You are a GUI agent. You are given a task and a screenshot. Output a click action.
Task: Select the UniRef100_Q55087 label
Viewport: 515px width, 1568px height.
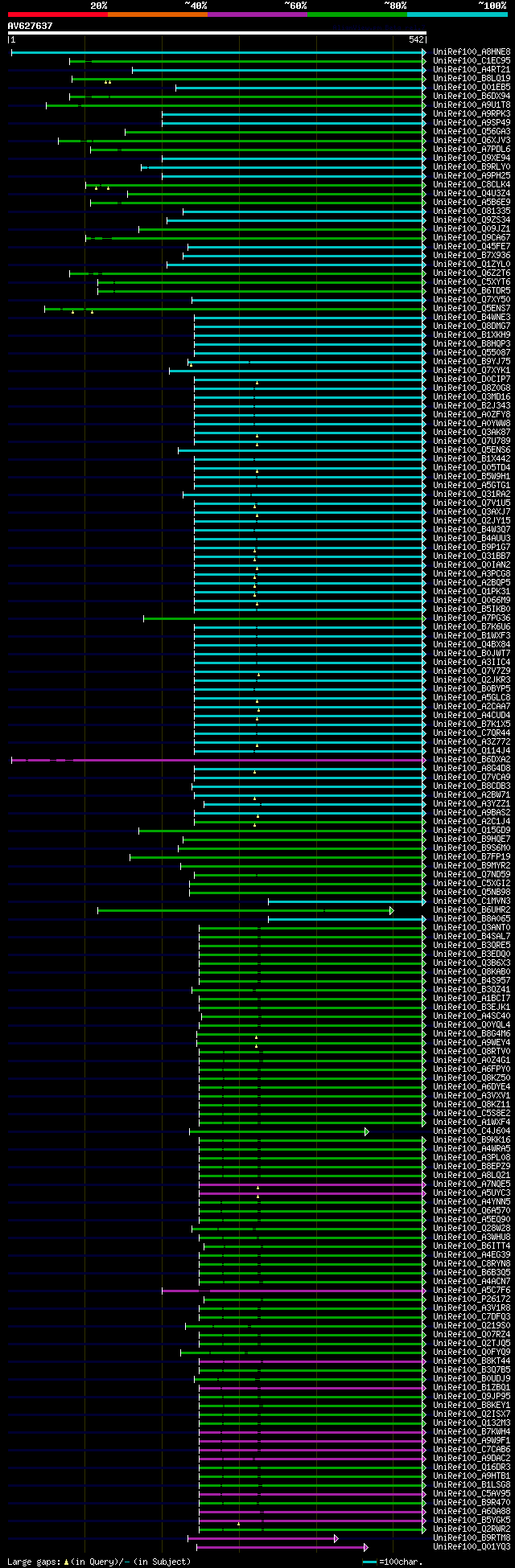click(472, 352)
